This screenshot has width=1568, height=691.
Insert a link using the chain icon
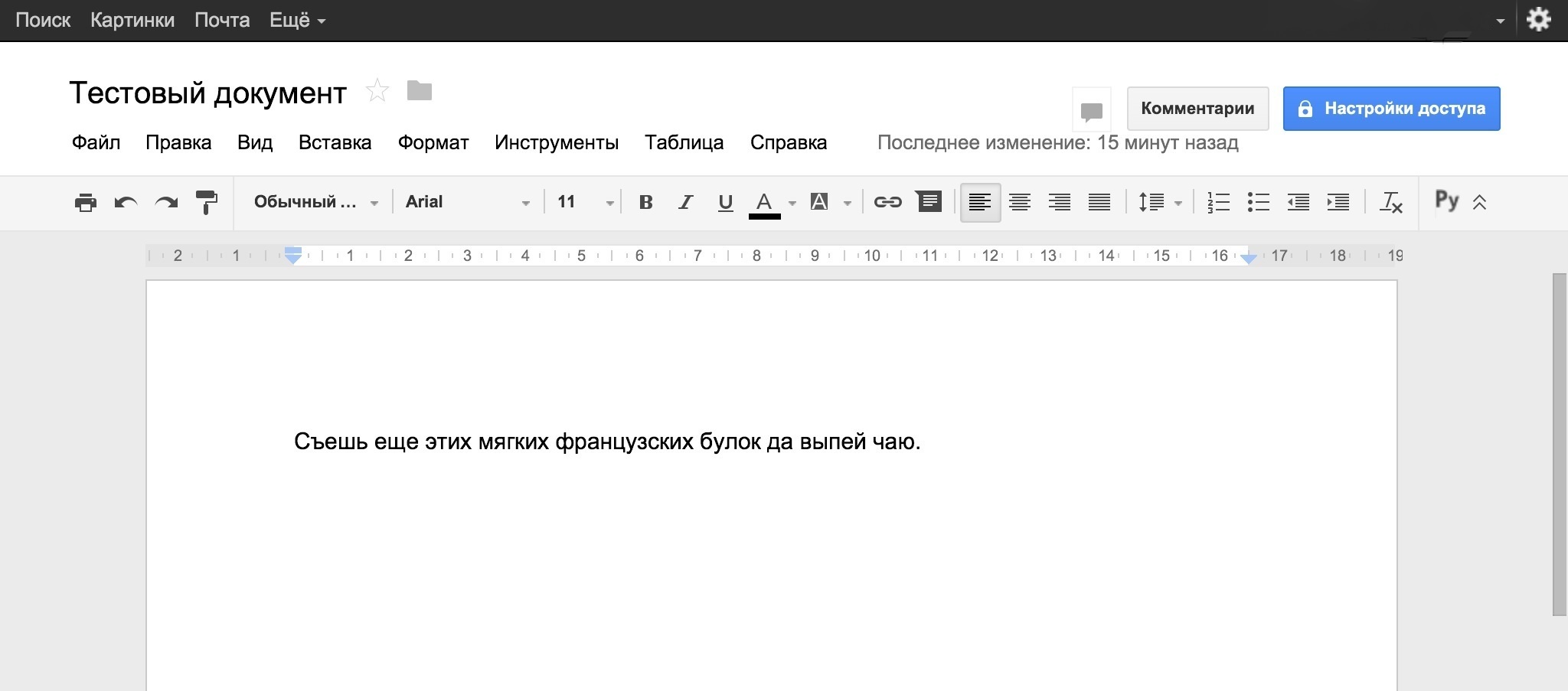coord(887,202)
